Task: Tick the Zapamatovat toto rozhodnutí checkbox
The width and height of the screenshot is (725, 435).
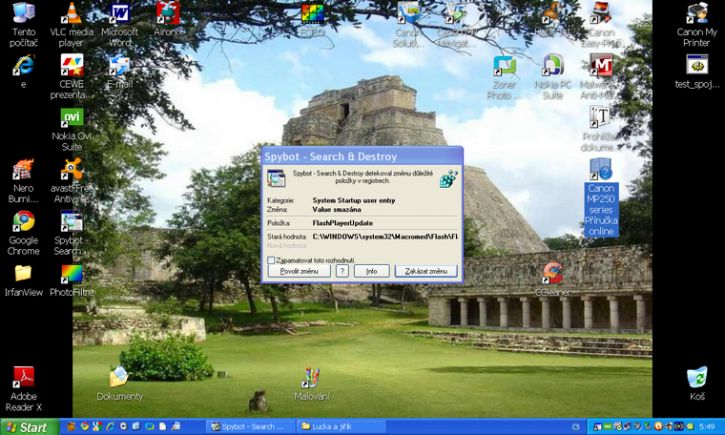Action: click(x=271, y=260)
